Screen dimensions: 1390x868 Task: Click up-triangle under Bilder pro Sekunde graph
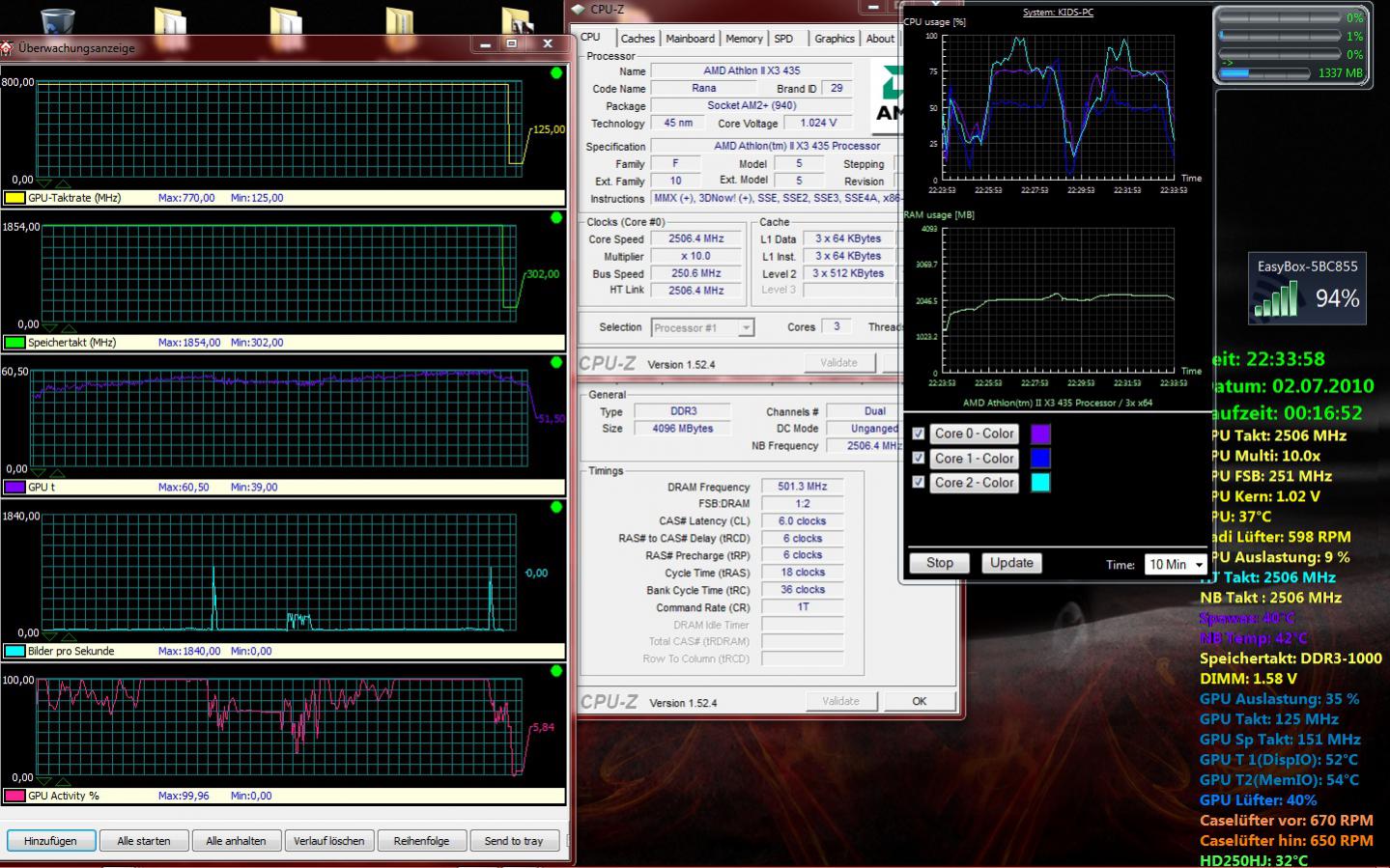[69, 636]
